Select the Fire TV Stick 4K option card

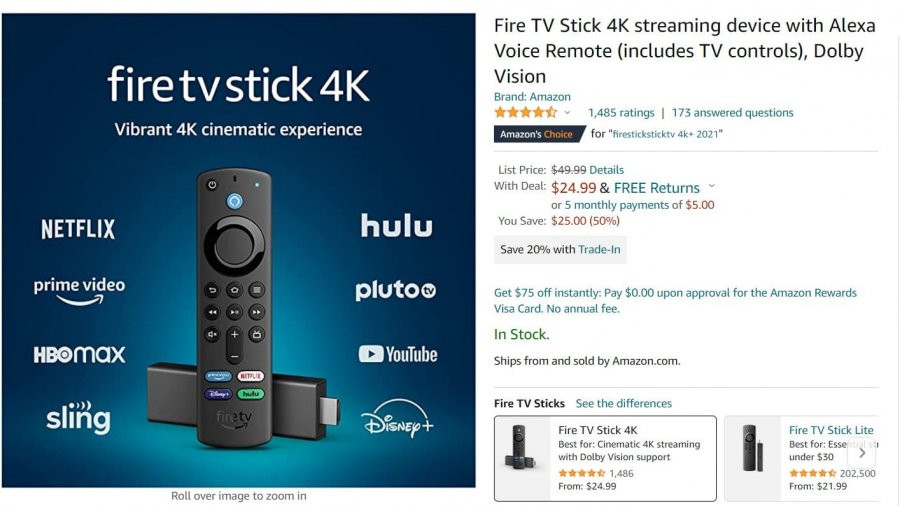[x=605, y=458]
